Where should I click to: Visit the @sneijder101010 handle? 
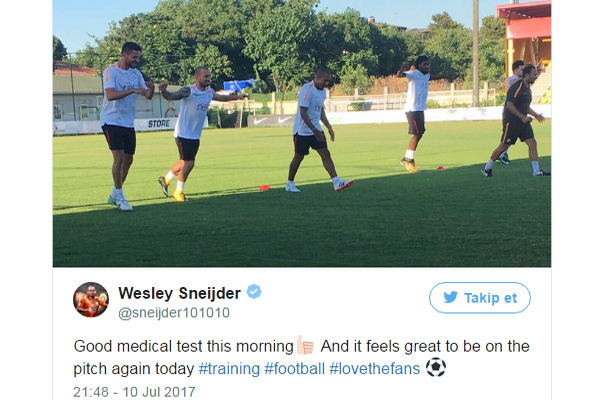click(x=174, y=313)
